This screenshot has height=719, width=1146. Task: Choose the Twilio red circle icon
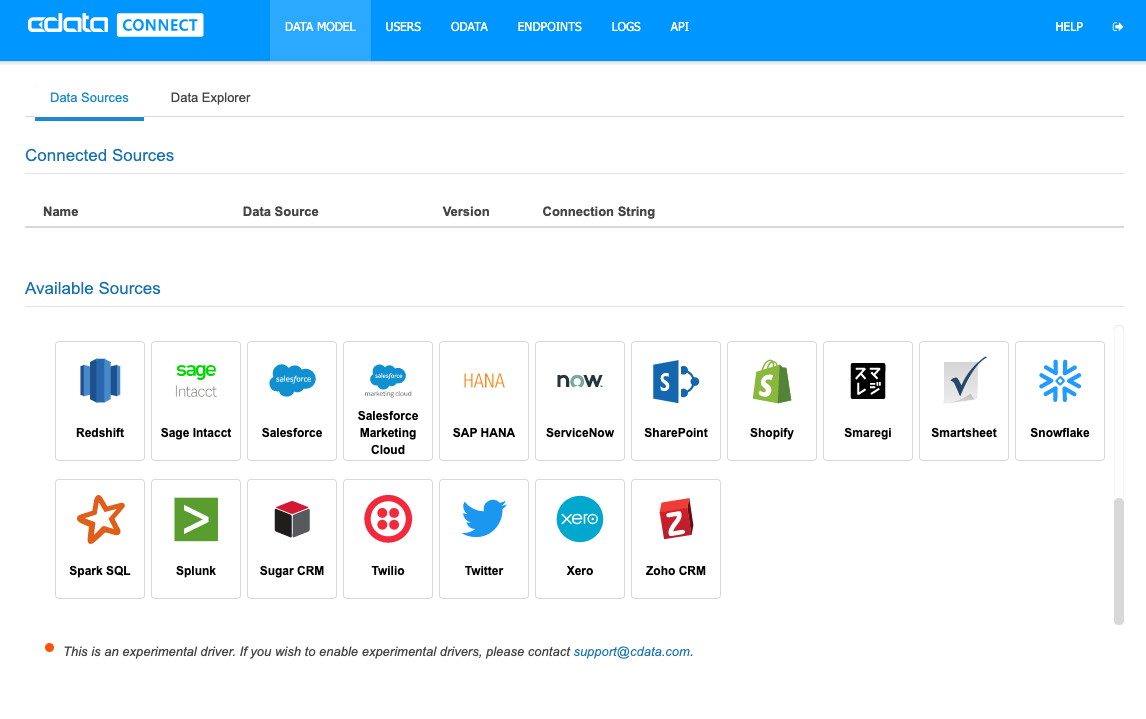388,519
